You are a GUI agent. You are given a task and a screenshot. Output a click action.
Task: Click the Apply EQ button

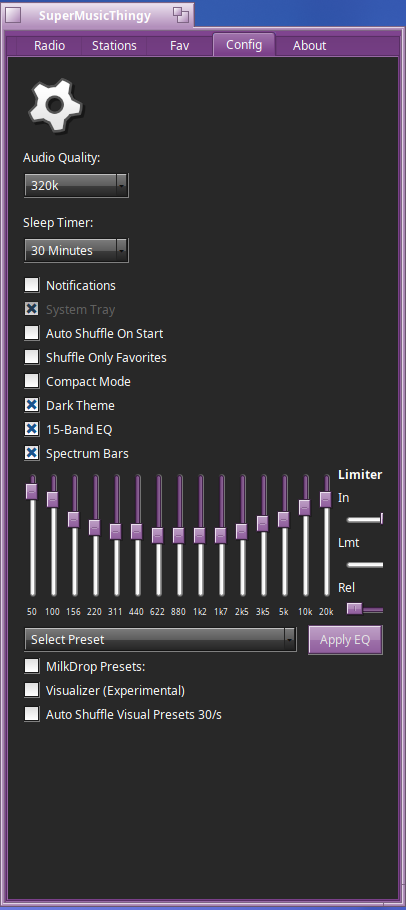pos(345,640)
